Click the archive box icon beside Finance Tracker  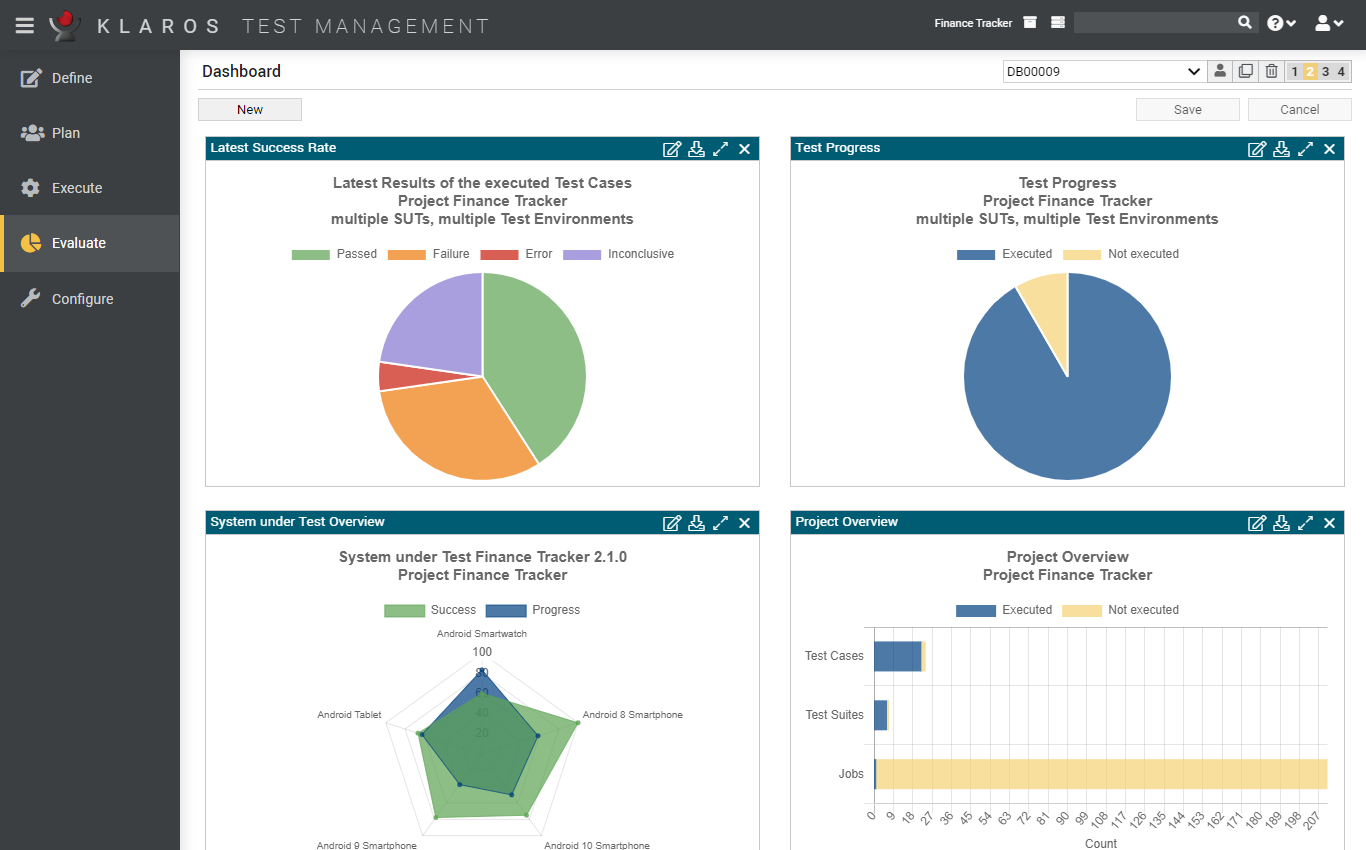click(1029, 21)
